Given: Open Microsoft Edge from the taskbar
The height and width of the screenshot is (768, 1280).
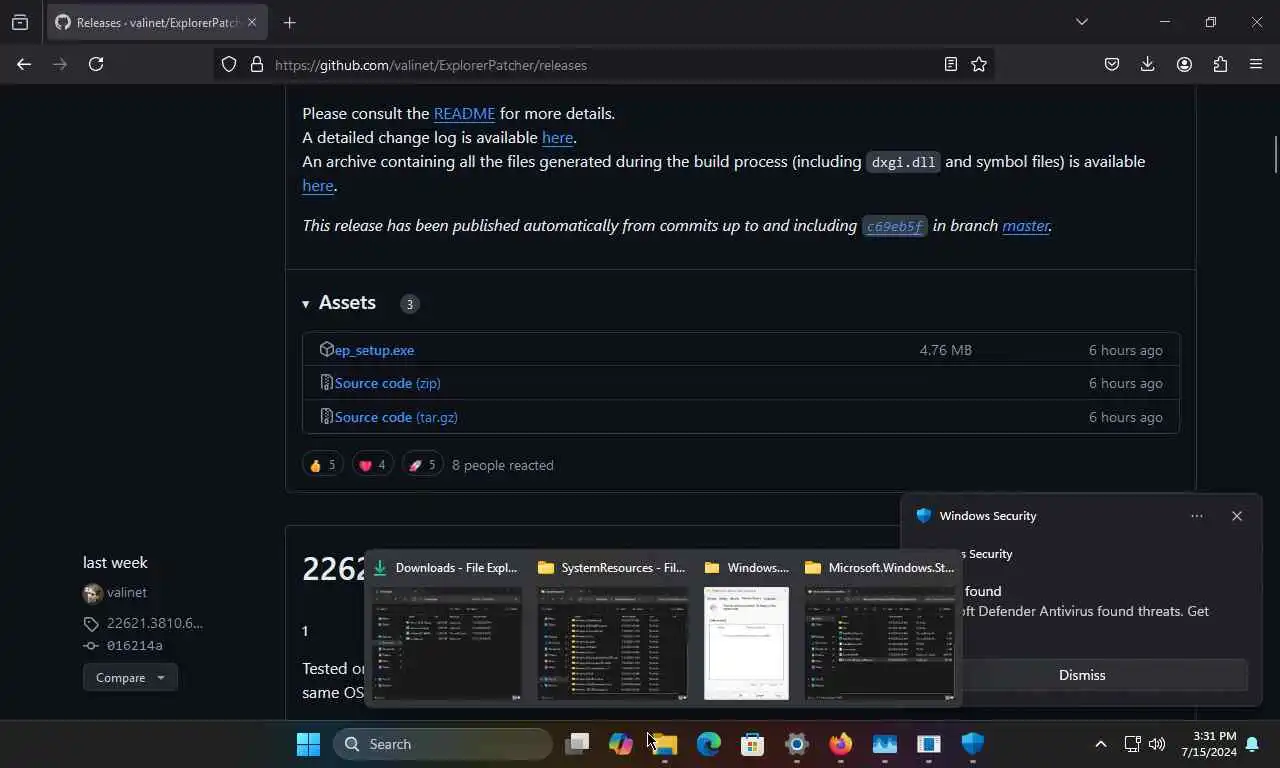Looking at the screenshot, I should [709, 744].
